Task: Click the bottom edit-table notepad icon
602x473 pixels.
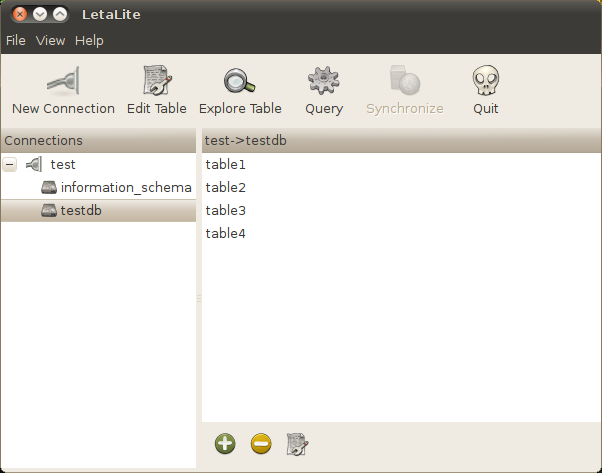Action: (297, 444)
